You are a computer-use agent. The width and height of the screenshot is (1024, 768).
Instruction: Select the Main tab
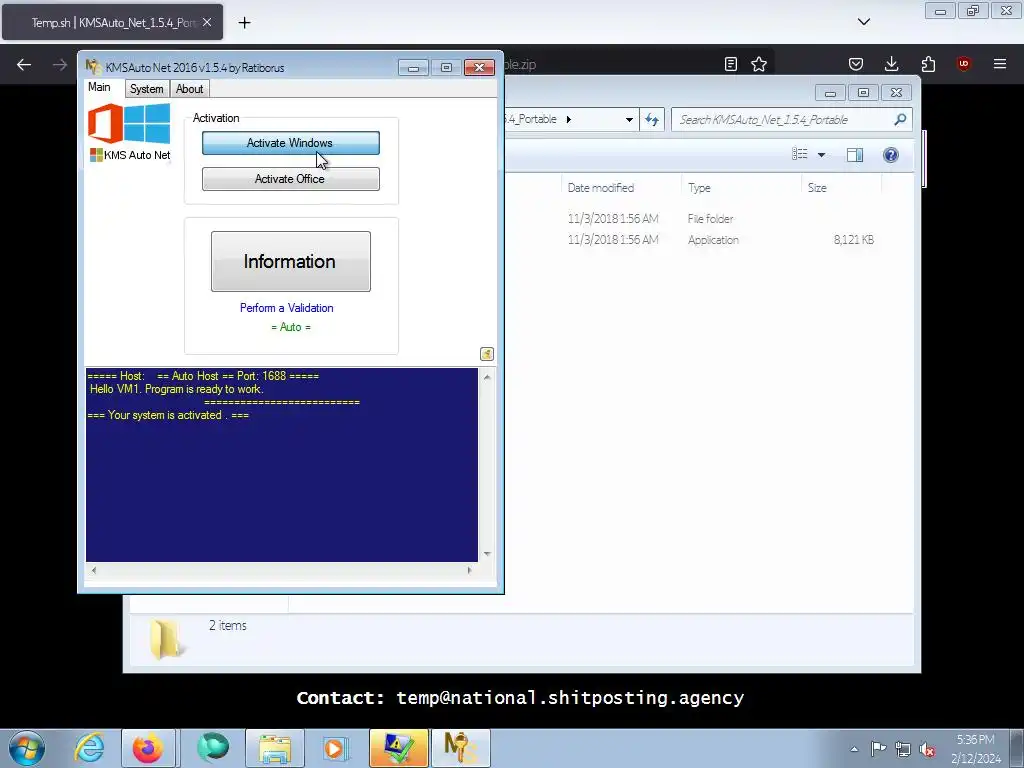tap(99, 87)
